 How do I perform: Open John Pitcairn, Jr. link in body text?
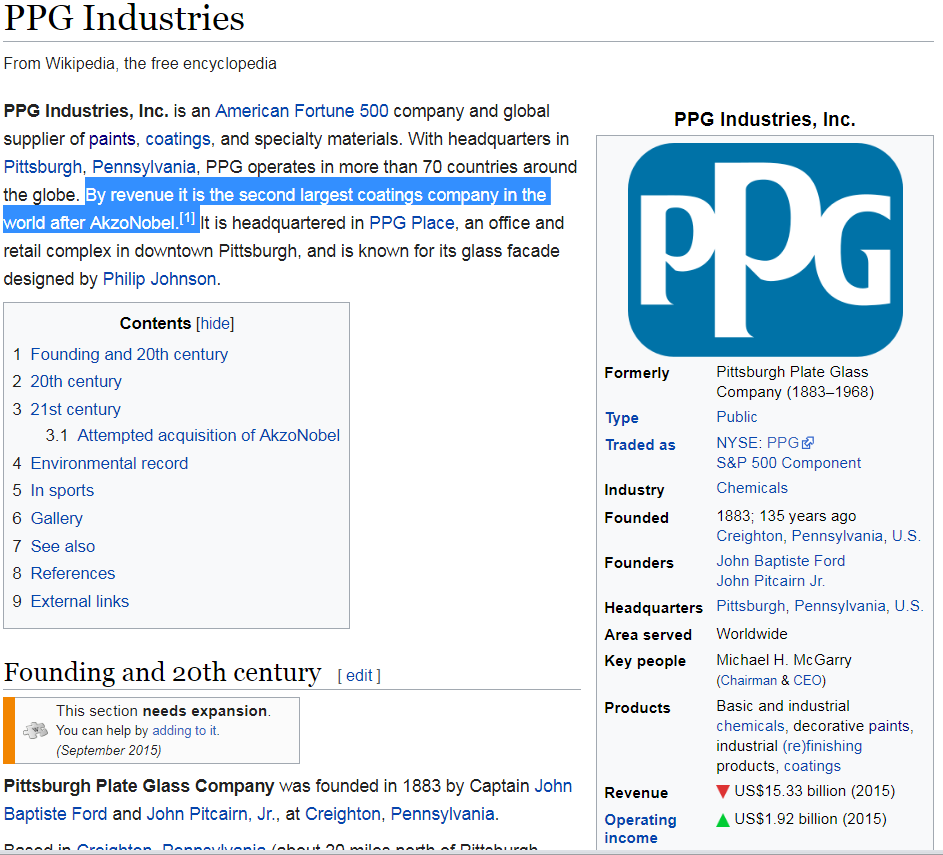[x=212, y=814]
